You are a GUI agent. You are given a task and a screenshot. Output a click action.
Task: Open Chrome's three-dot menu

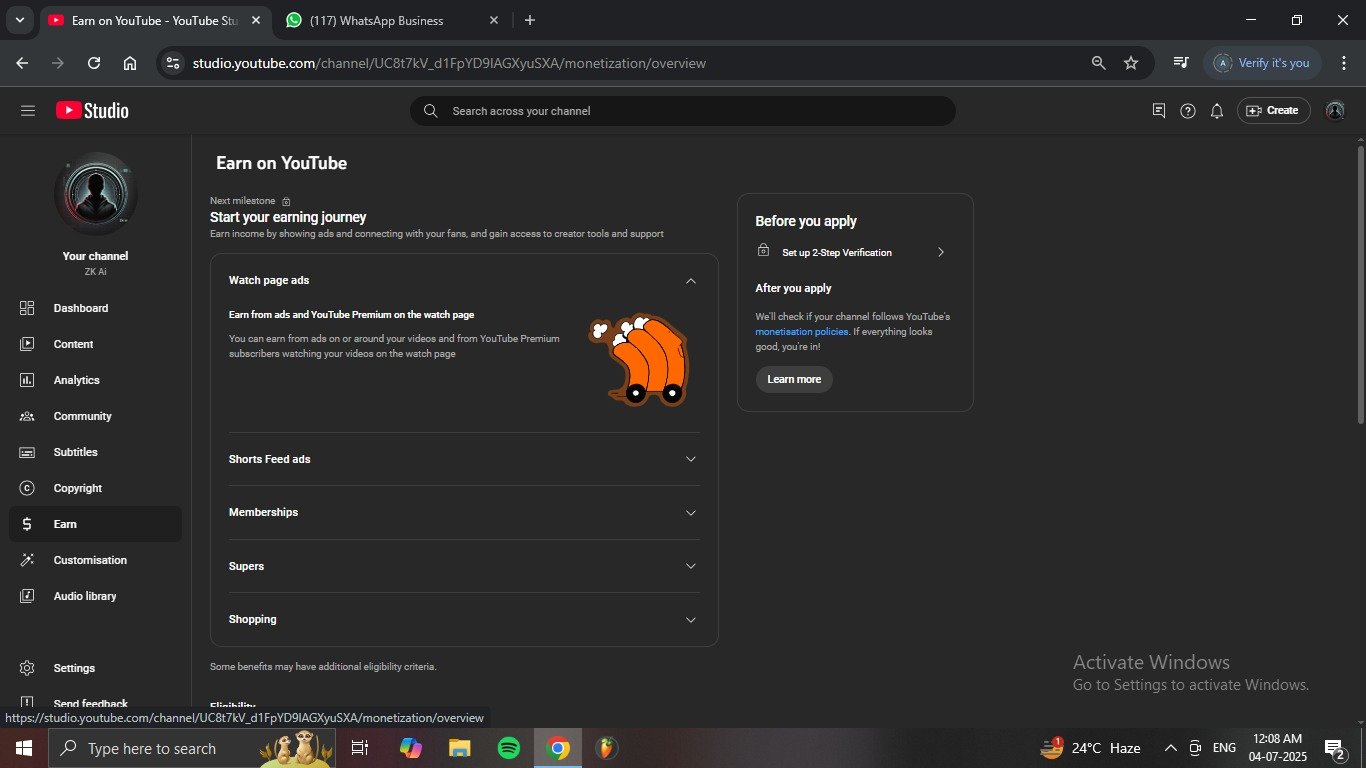[1344, 63]
